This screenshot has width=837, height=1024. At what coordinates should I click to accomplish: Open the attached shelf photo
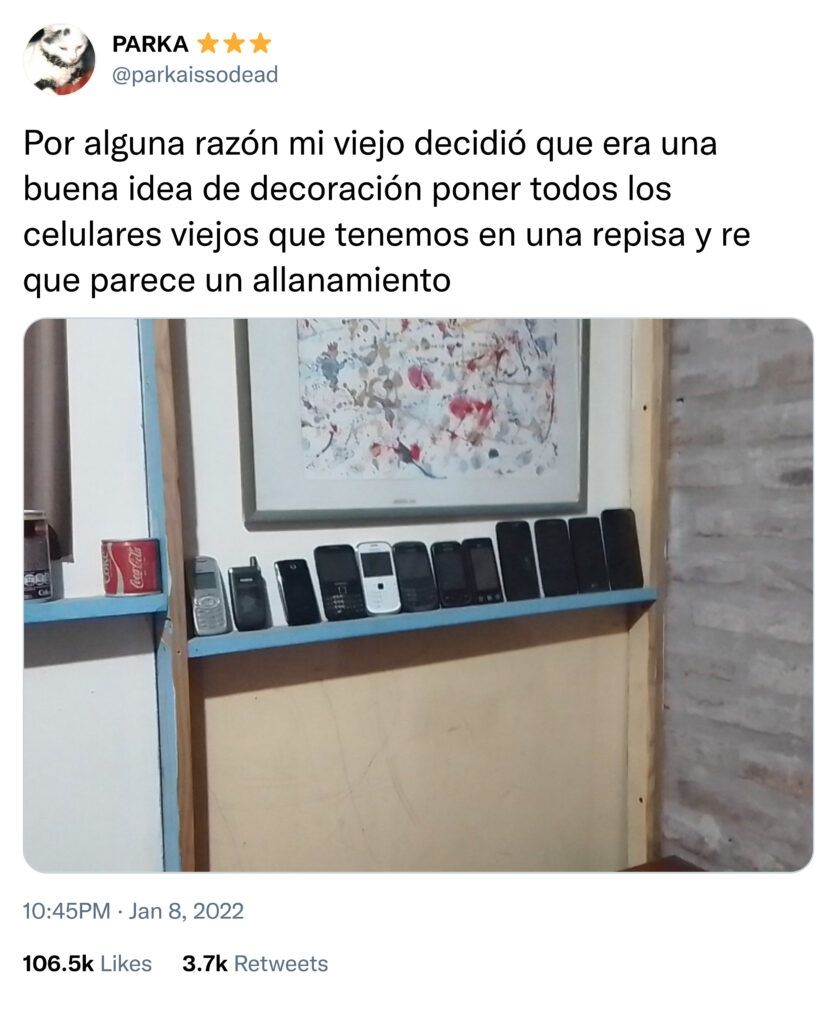tap(418, 595)
